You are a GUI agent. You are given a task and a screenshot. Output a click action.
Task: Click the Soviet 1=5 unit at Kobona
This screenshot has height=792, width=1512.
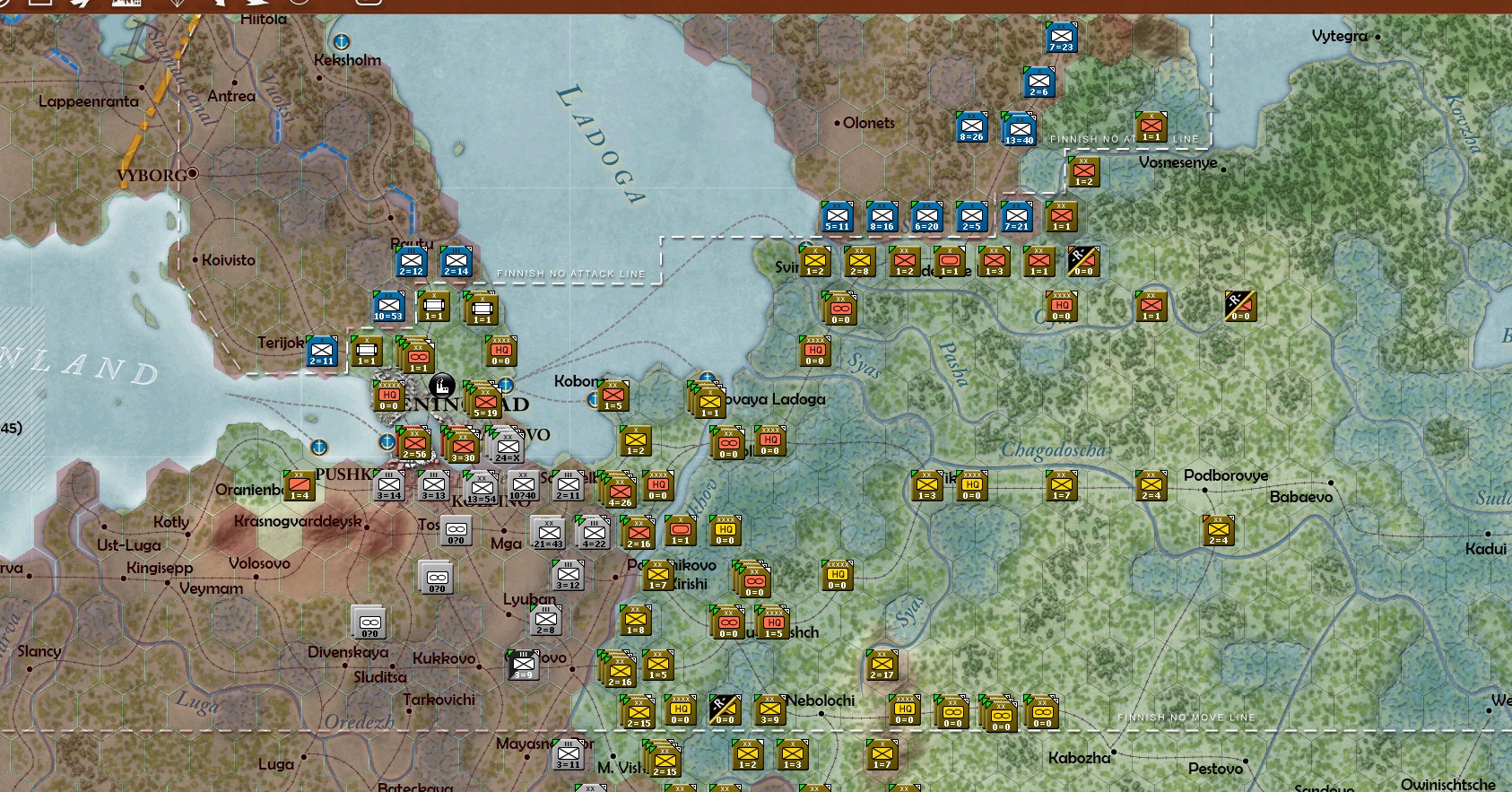(613, 396)
